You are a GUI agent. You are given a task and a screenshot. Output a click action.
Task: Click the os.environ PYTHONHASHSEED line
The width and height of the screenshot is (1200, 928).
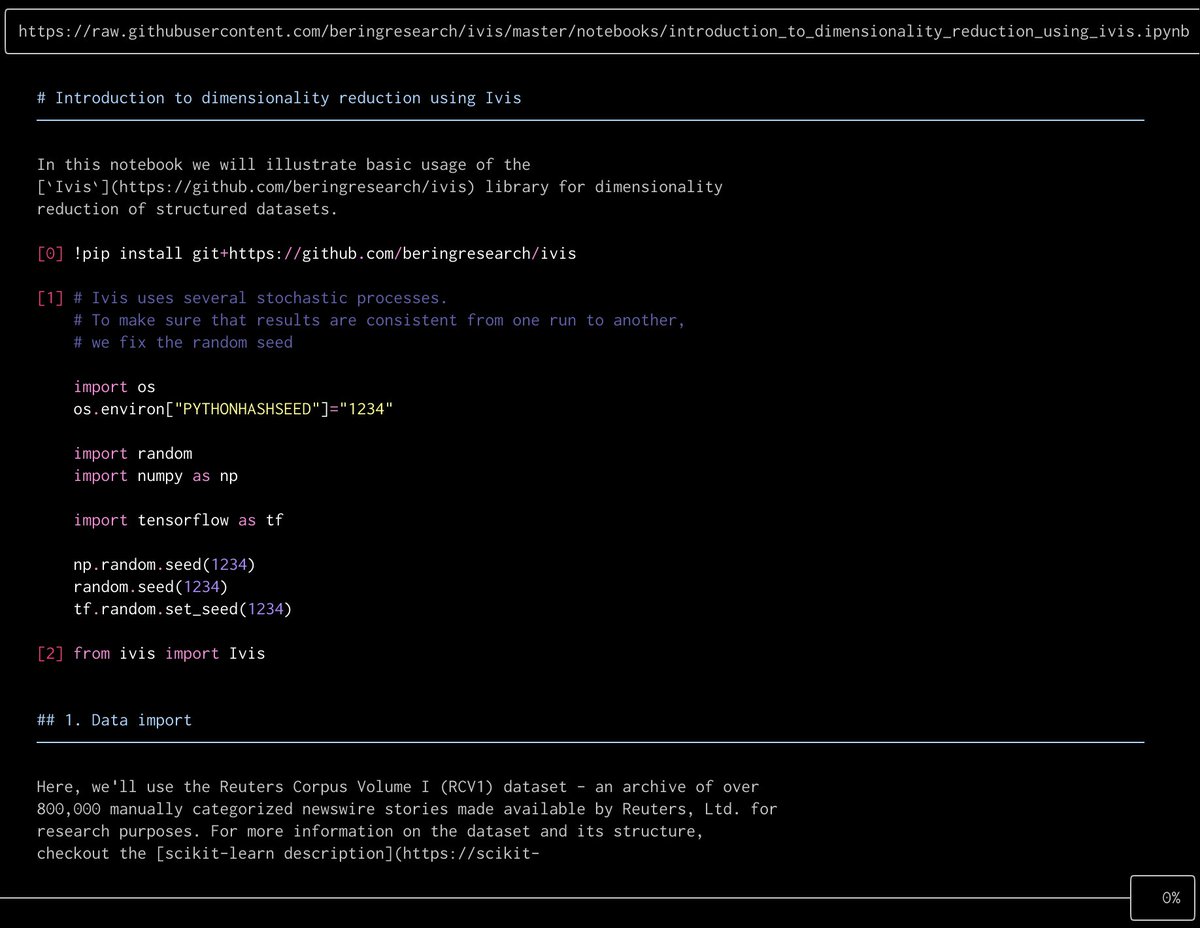click(234, 409)
